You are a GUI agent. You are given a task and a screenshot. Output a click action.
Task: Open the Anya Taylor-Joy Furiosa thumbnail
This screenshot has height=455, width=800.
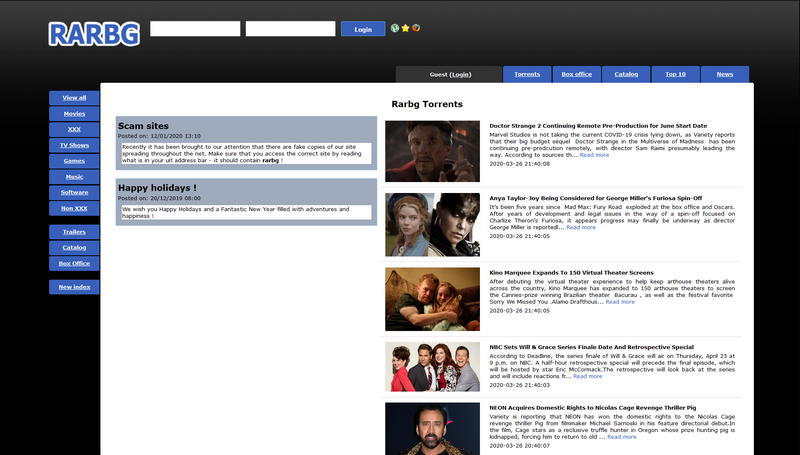coord(432,224)
